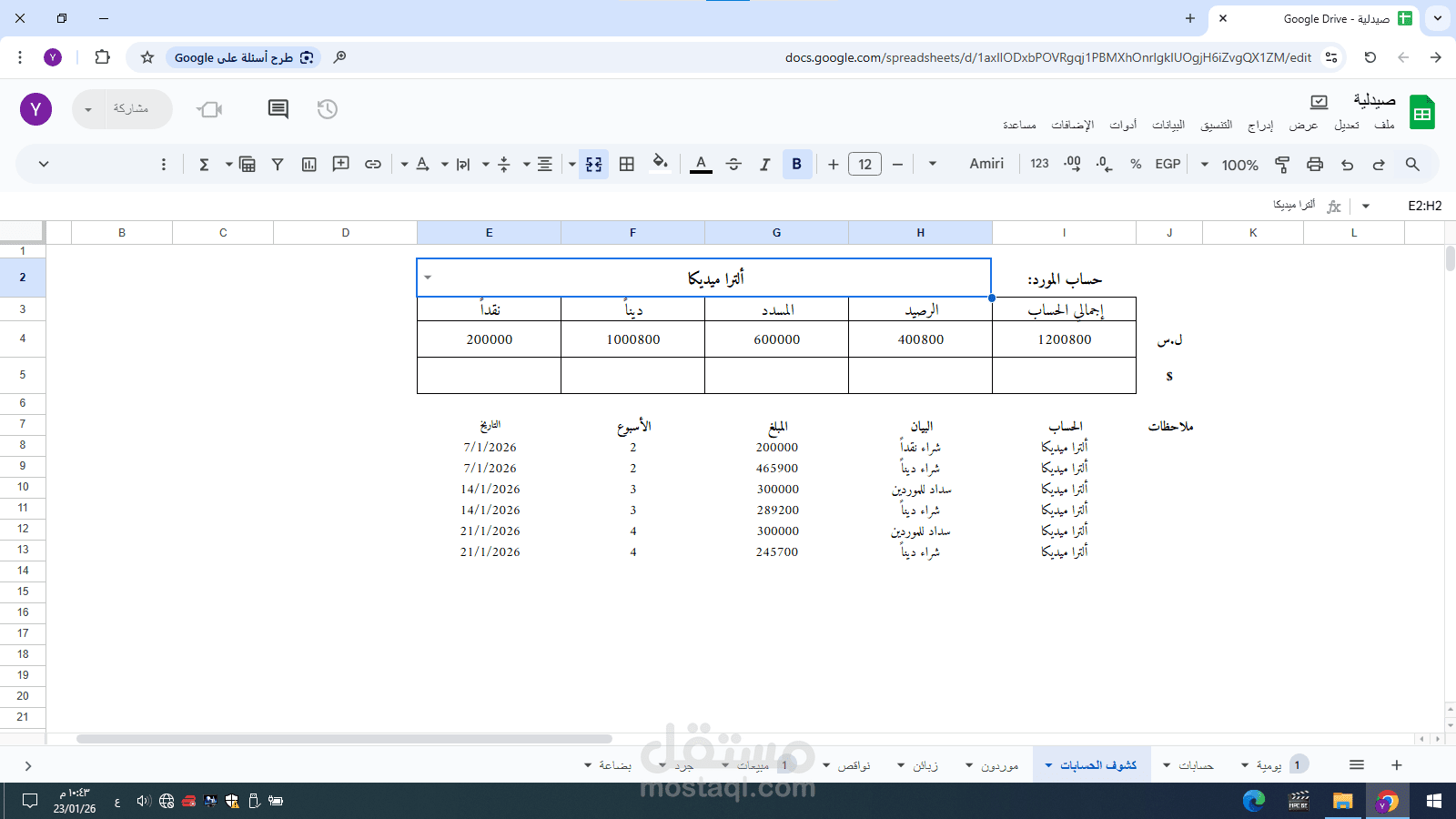Open the التنسيق format menu
This screenshot has width=1456, height=819.
coord(1216,126)
